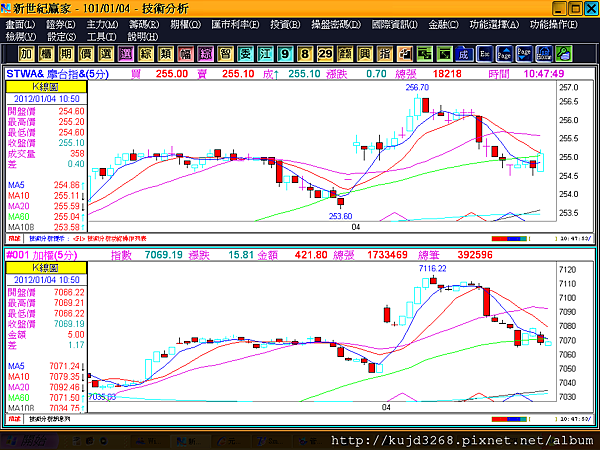Click the 256.70 high label on upper chart
The height and width of the screenshot is (450, 600).
coord(417,88)
